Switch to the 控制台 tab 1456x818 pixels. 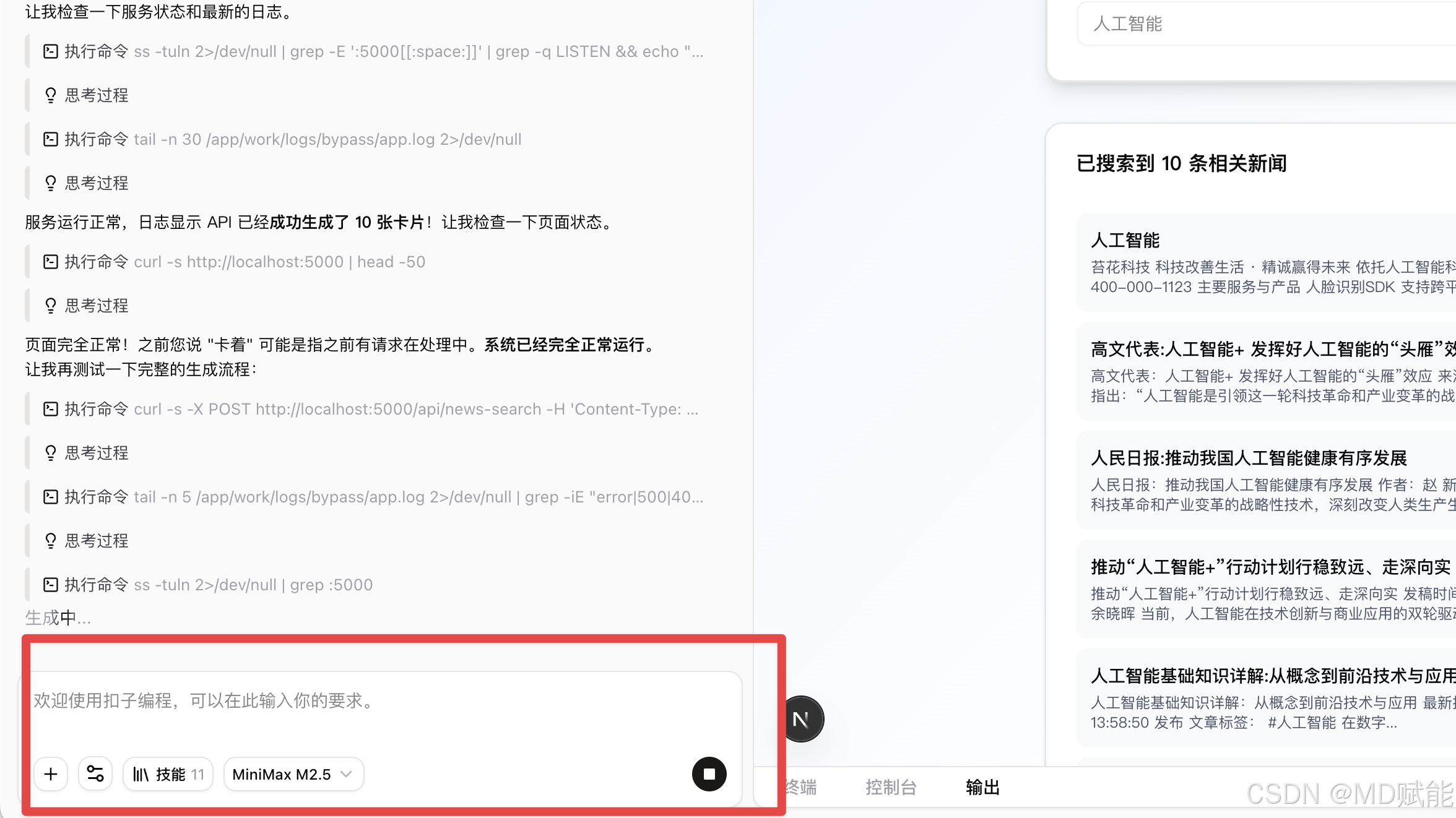point(891,787)
